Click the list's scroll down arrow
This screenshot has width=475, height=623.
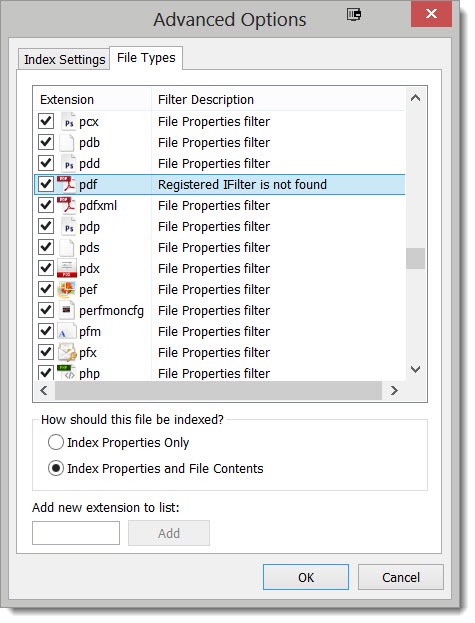point(415,369)
